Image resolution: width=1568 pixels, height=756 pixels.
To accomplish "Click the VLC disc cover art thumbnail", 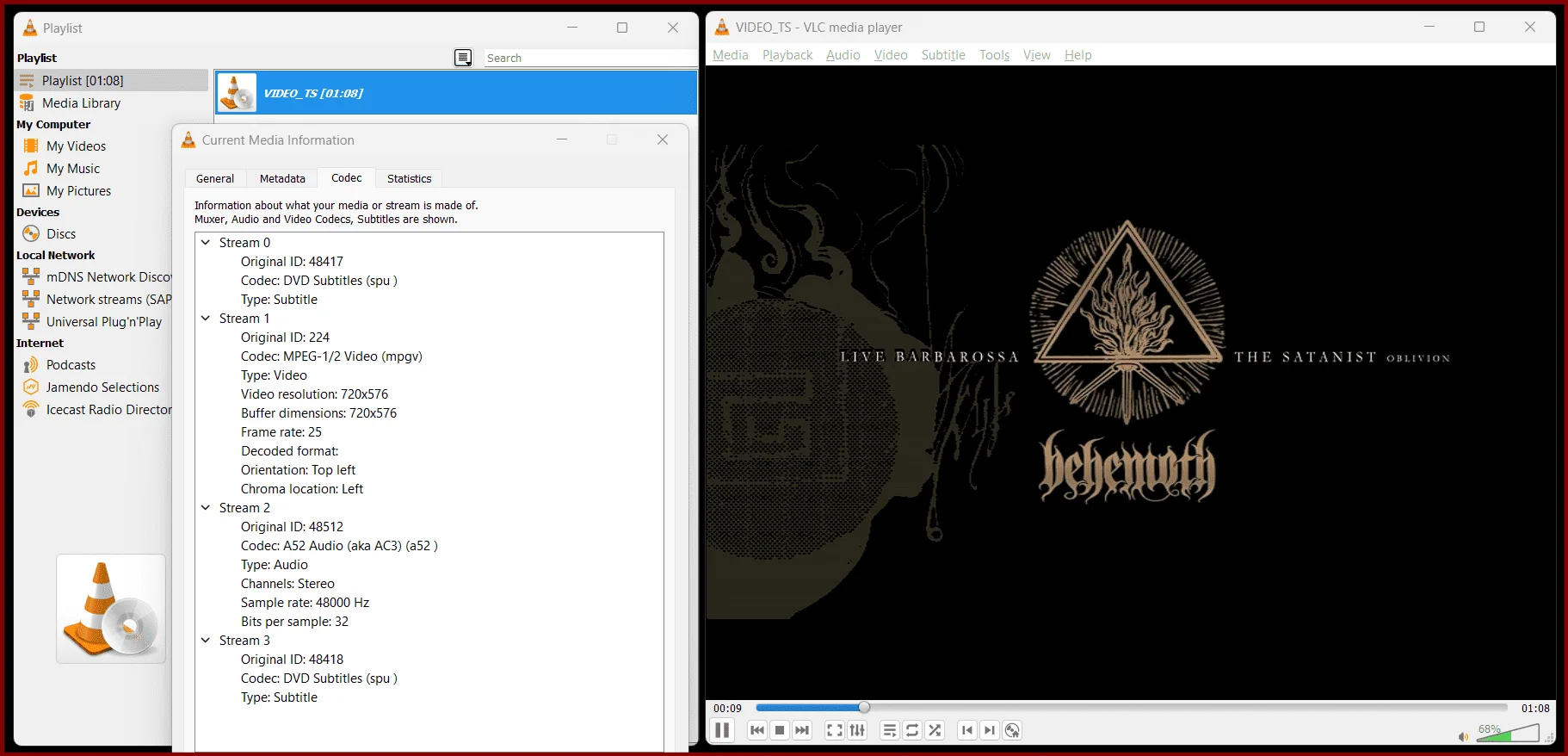I will click(111, 609).
